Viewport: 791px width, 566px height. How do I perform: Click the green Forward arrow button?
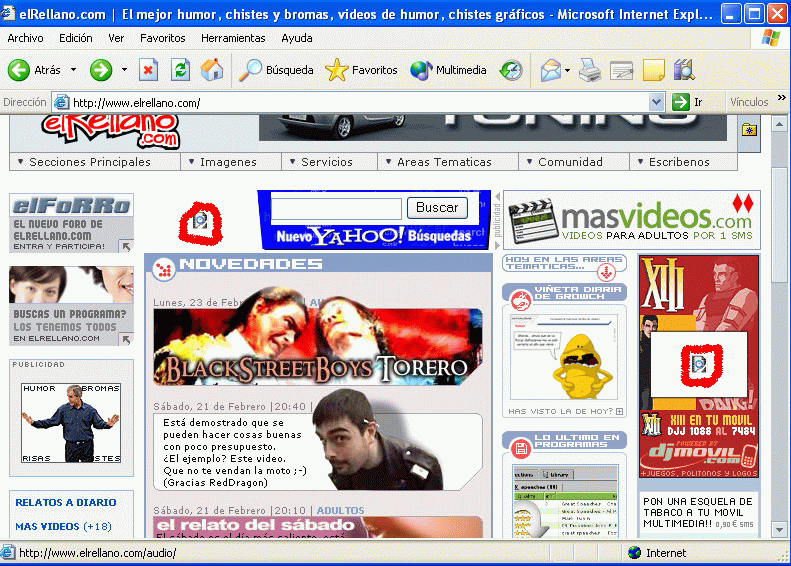(101, 70)
